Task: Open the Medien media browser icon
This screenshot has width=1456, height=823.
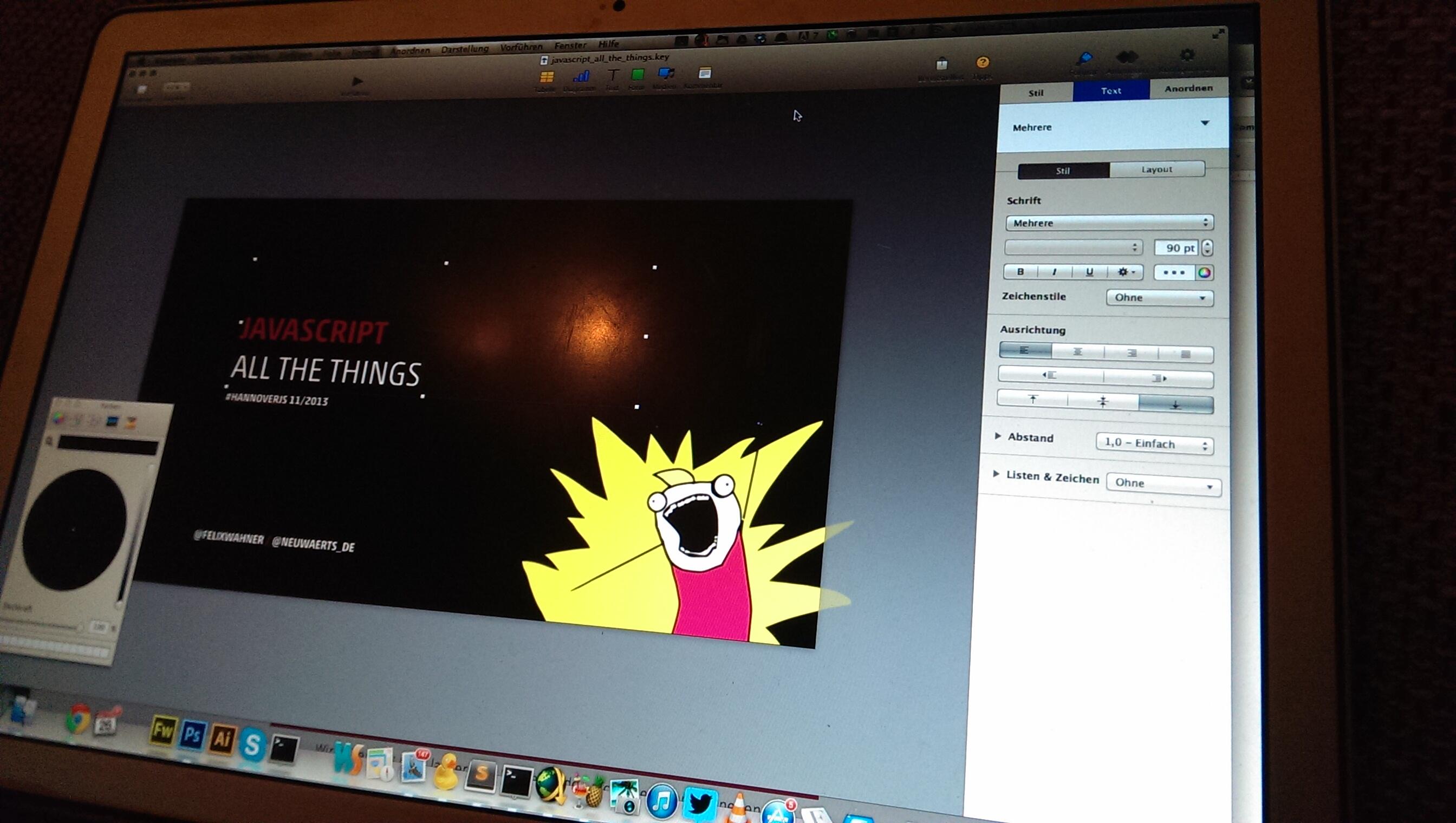Action: [x=666, y=74]
